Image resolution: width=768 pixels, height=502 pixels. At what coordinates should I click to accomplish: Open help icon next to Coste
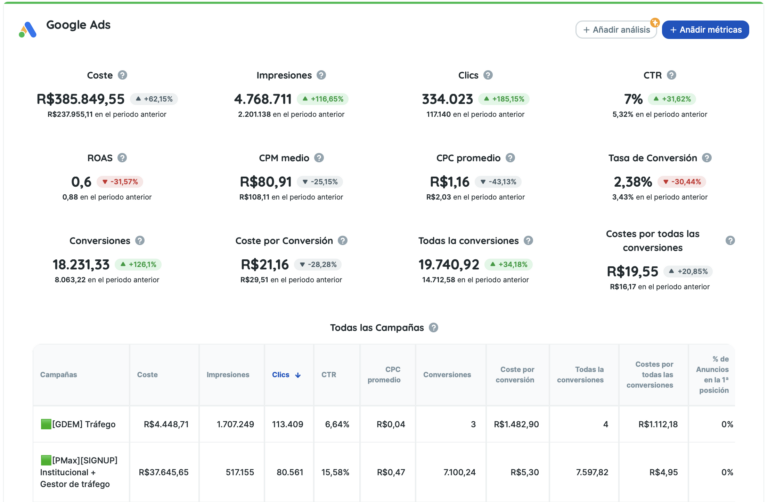122,75
